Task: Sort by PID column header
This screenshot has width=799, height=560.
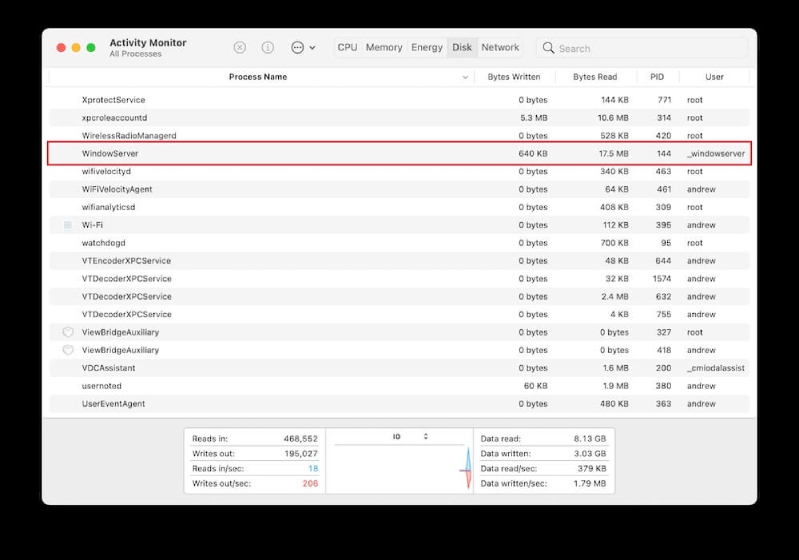Action: [657, 77]
